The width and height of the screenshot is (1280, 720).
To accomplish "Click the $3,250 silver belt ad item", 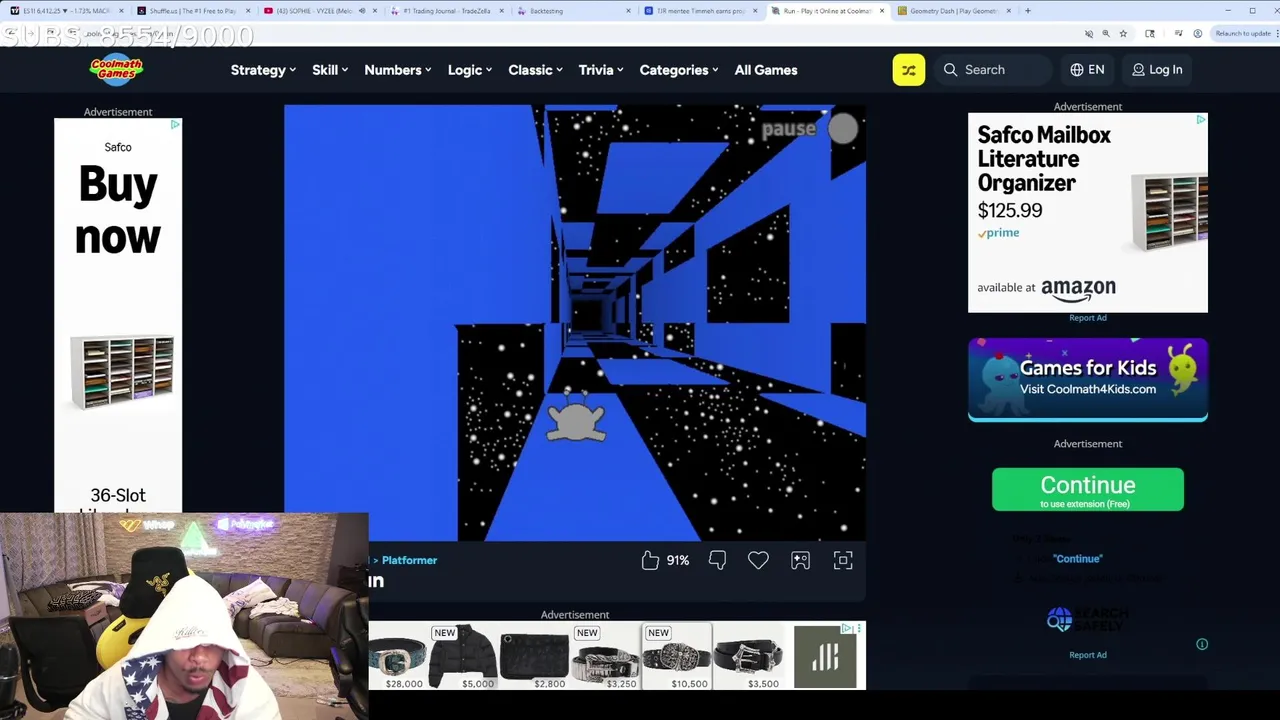I will click(x=607, y=656).
